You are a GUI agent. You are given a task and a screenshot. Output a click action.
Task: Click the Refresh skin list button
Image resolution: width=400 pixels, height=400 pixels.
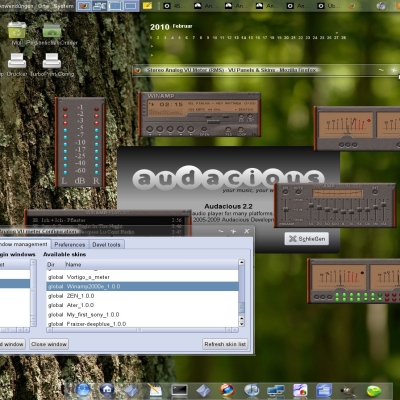pos(225,344)
